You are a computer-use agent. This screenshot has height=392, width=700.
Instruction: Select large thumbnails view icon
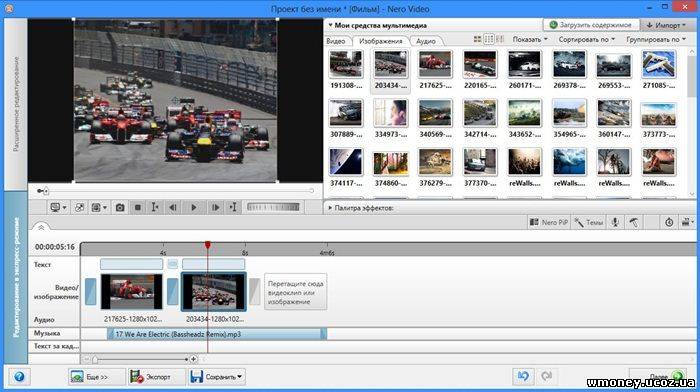478,40
